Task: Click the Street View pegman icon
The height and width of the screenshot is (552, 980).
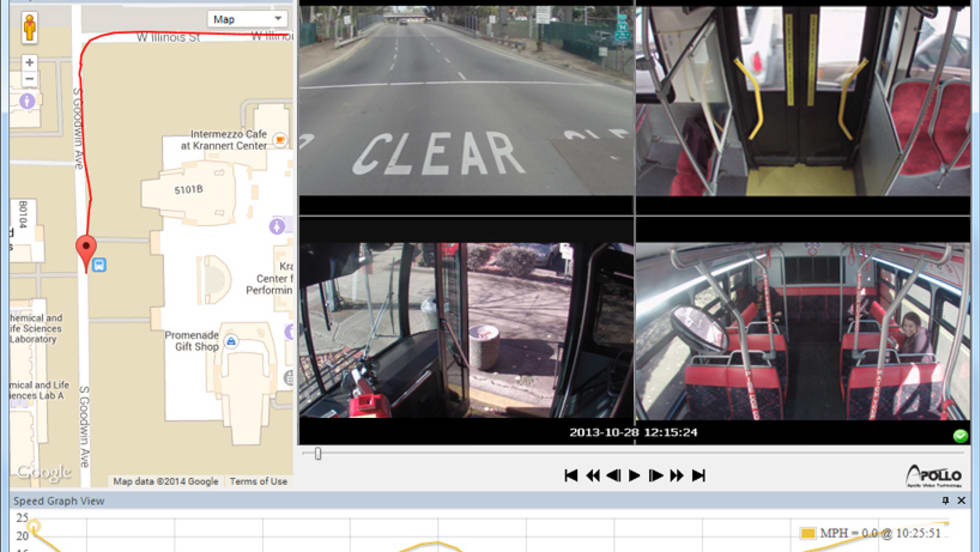Action: pos(29,27)
